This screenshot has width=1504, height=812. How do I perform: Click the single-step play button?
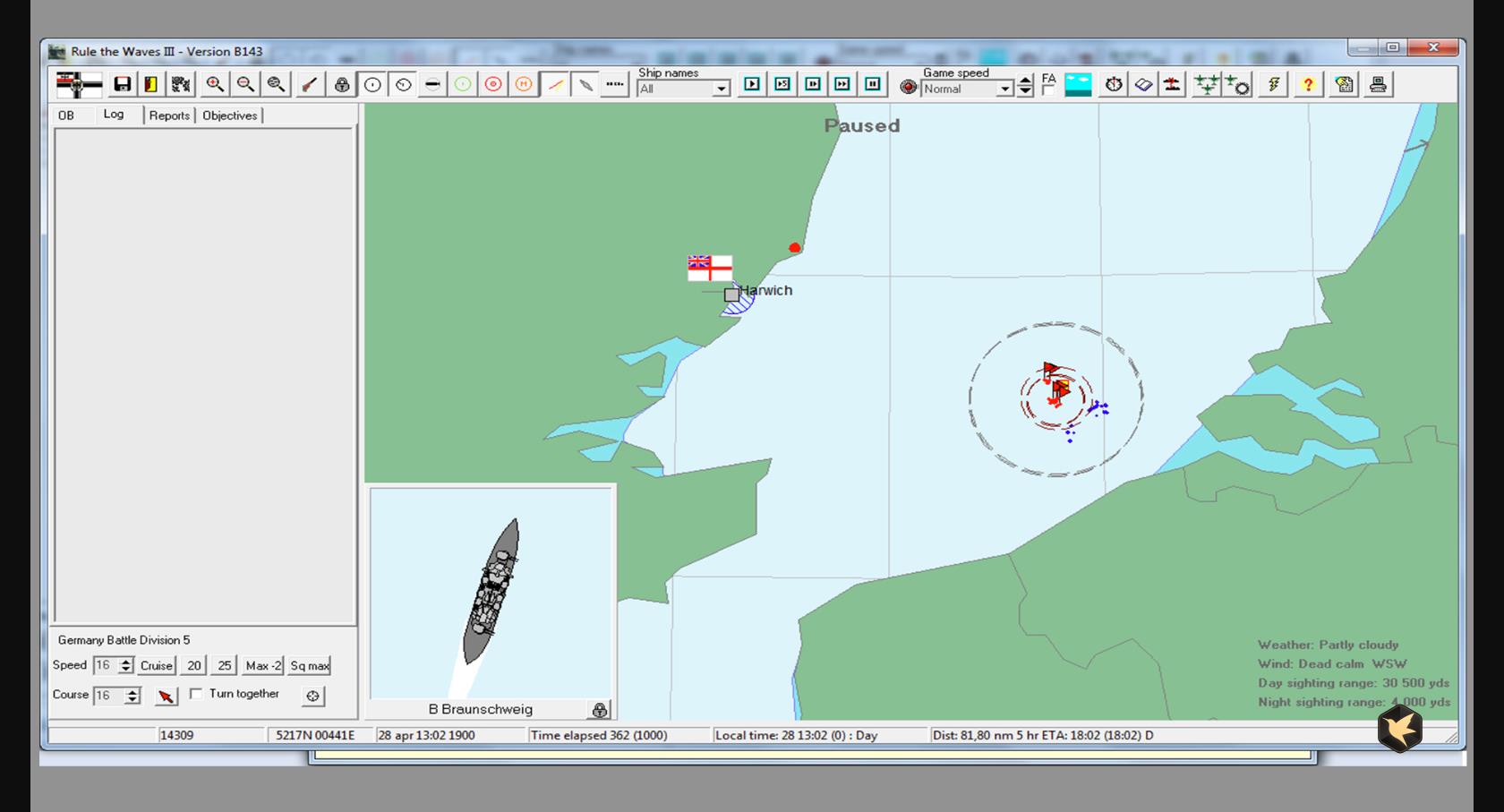point(752,84)
